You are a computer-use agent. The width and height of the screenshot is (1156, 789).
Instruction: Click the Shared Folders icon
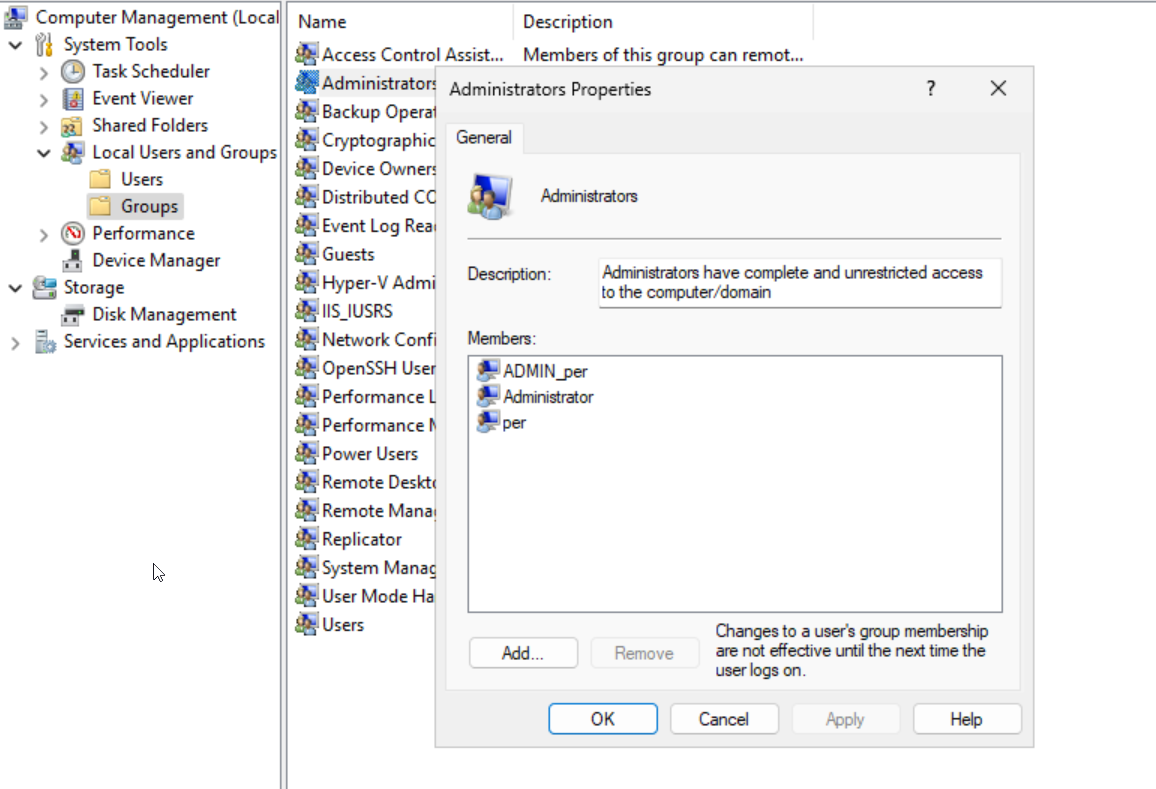(73, 126)
